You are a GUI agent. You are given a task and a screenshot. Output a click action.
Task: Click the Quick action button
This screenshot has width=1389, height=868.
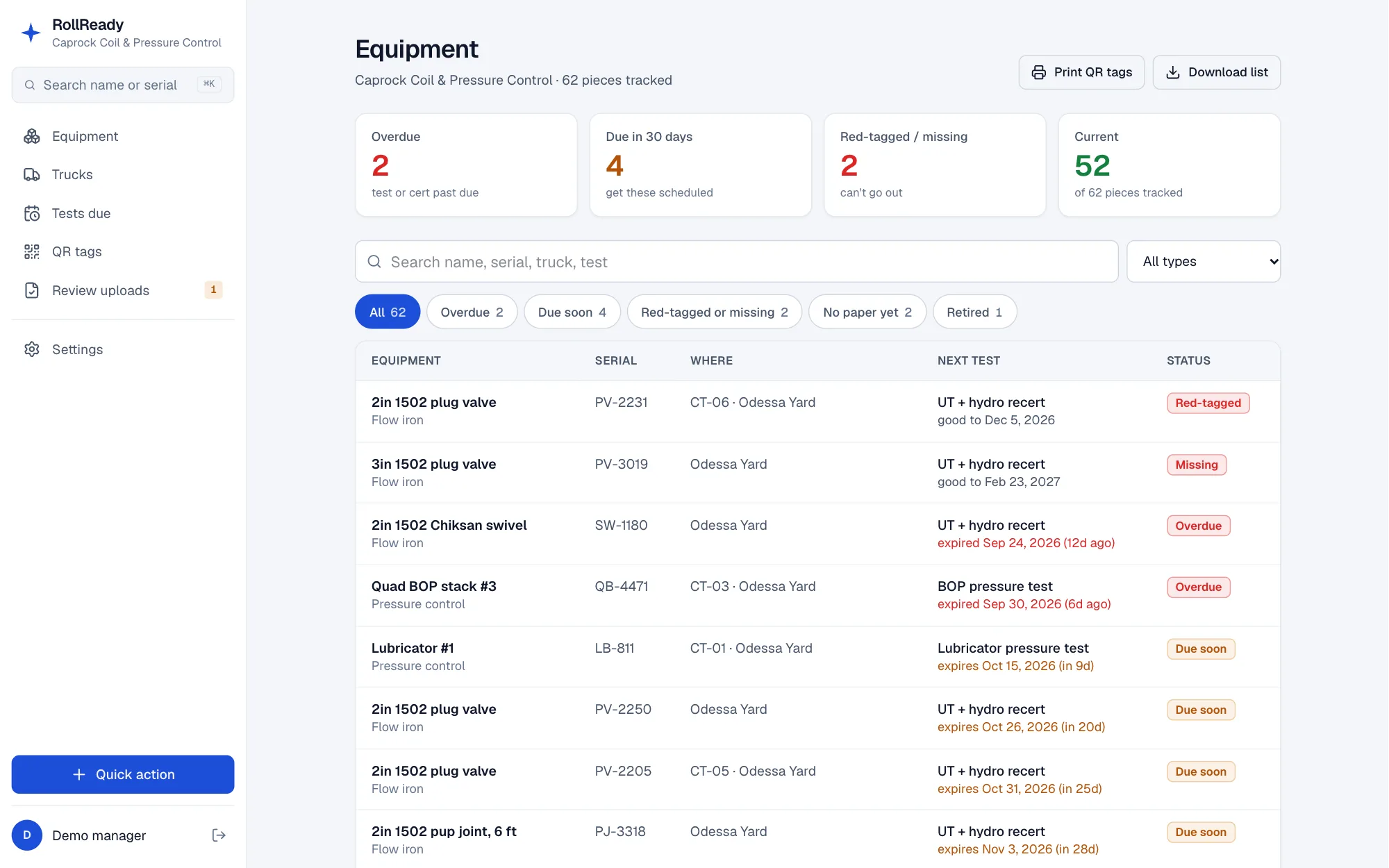coord(123,774)
